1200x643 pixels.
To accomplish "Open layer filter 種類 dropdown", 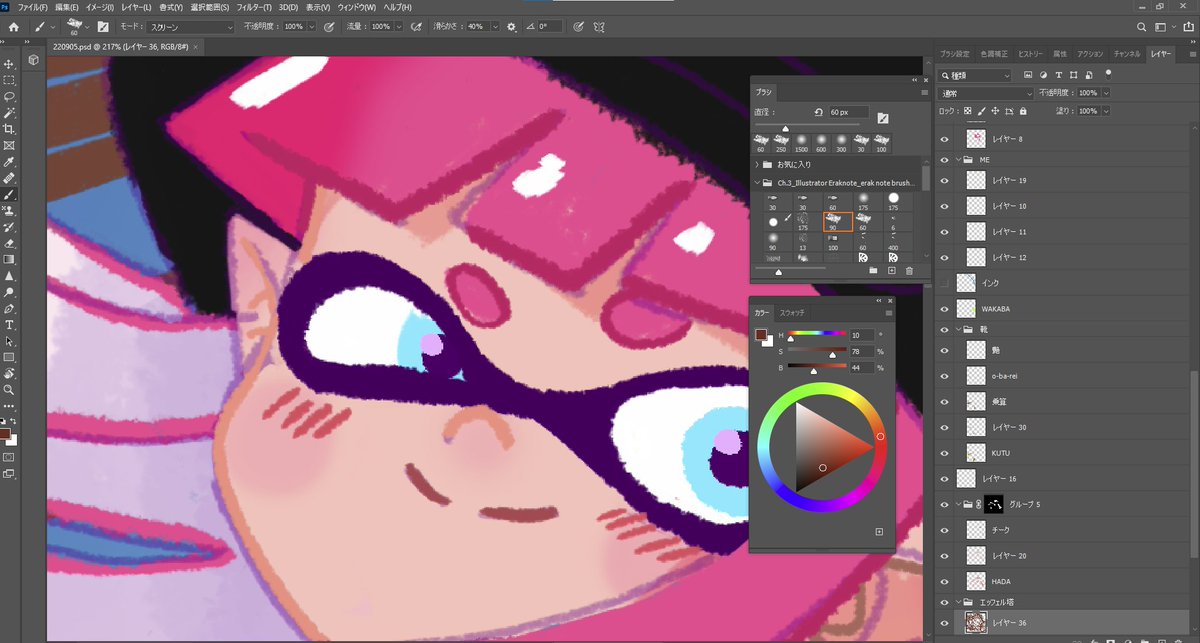I will click(976, 75).
